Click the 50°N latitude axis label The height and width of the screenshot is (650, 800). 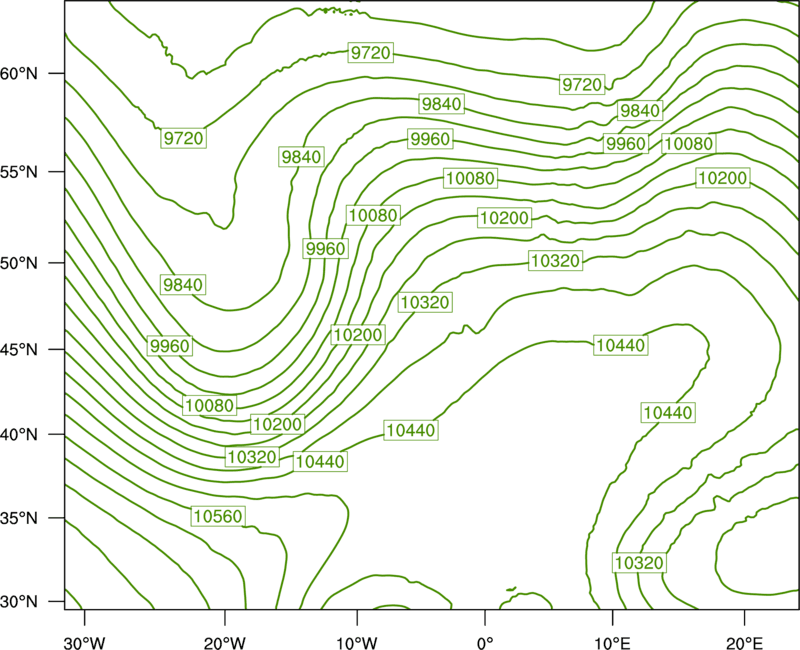[19, 263]
